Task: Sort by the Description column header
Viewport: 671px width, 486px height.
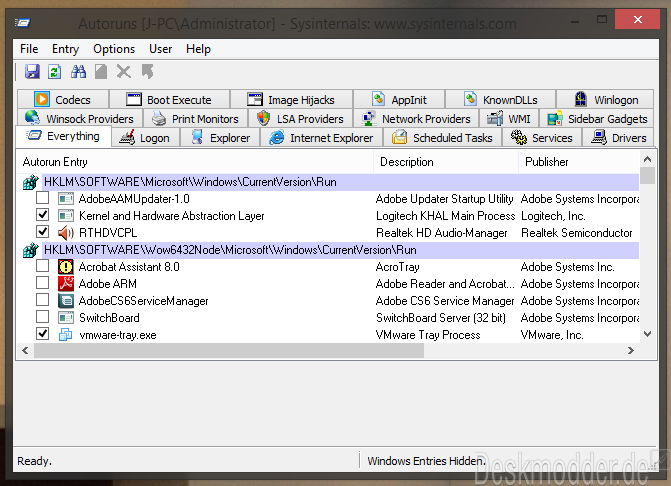Action: click(446, 162)
